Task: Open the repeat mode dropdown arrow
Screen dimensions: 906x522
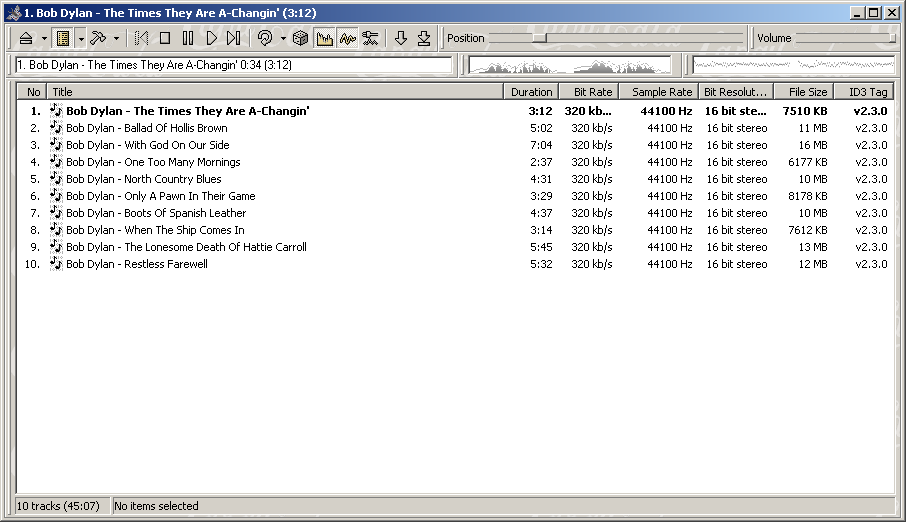Action: (283, 39)
